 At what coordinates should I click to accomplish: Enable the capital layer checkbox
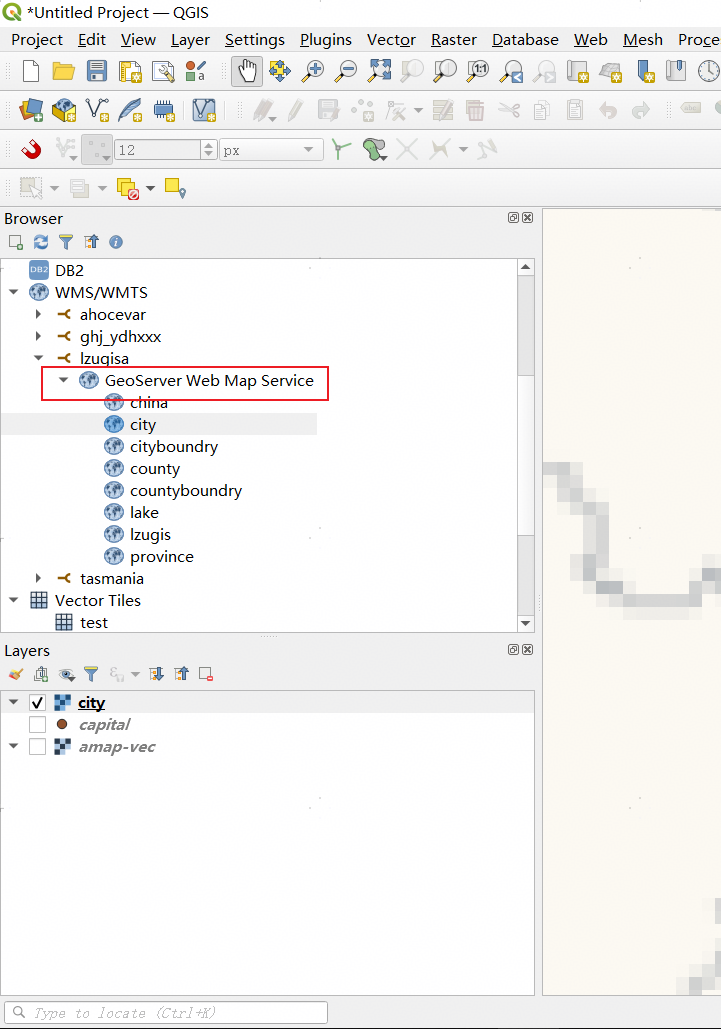click(37, 725)
